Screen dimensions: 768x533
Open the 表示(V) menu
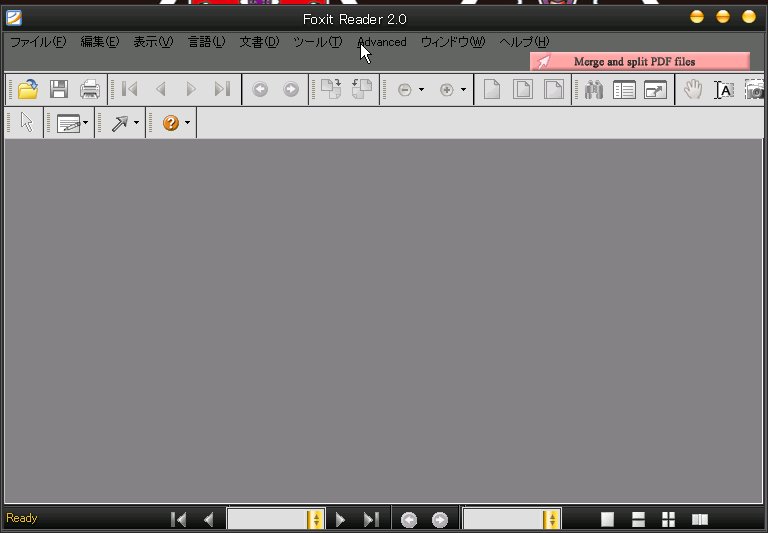[x=153, y=42]
